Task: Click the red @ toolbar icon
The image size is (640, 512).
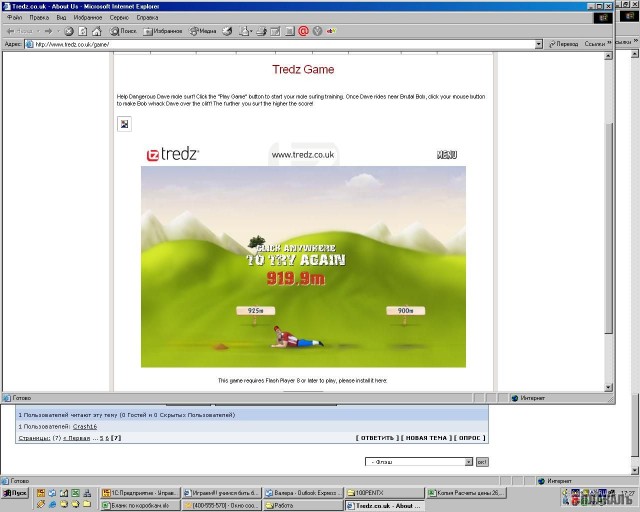Action: (303, 31)
